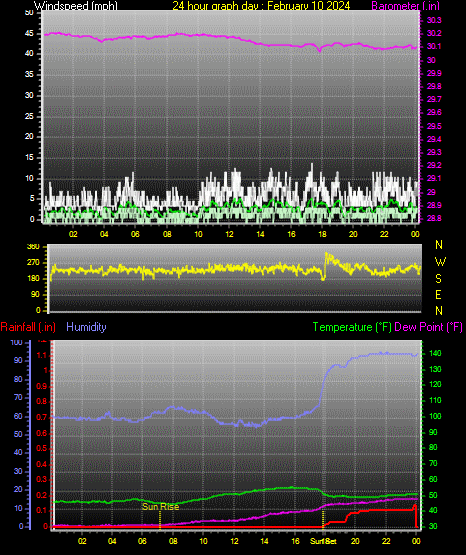Image resolution: width=466 pixels, height=555 pixels.
Task: Click the SunSet marker on the lower time axis
Action: pyautogui.click(x=323, y=541)
